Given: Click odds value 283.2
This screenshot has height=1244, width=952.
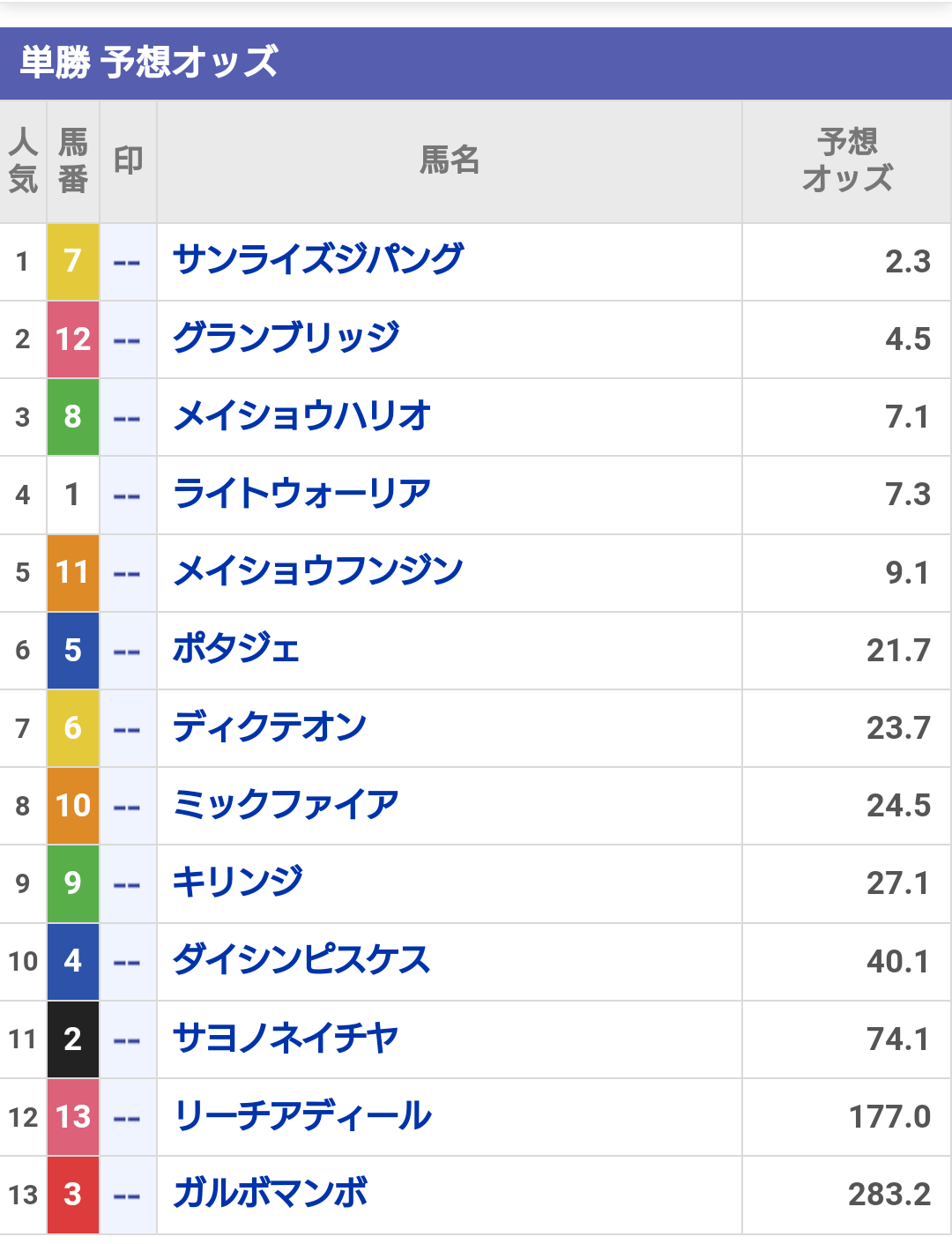Looking at the screenshot, I should (x=889, y=1194).
